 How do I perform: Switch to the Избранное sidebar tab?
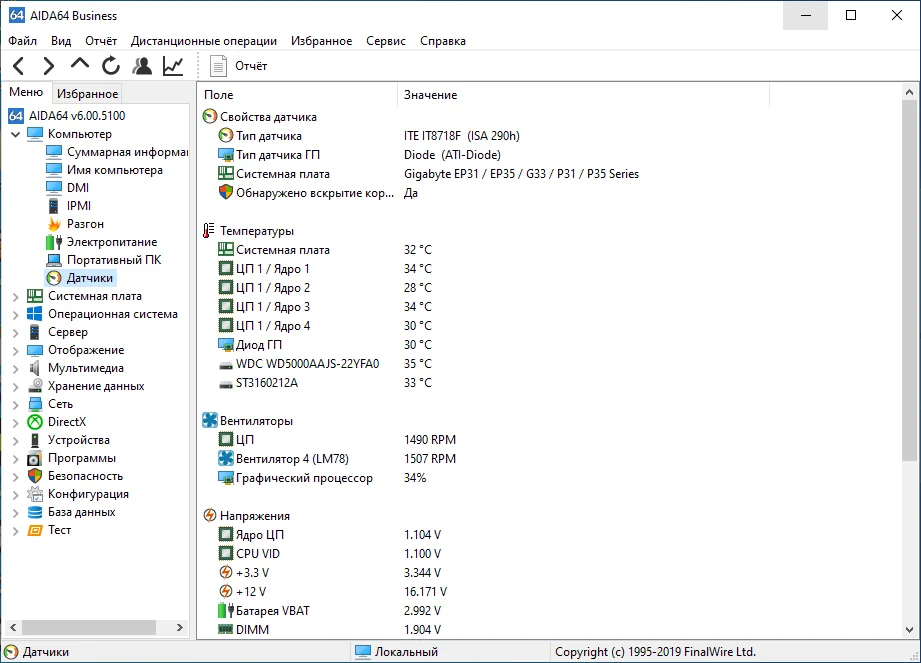coord(88,93)
